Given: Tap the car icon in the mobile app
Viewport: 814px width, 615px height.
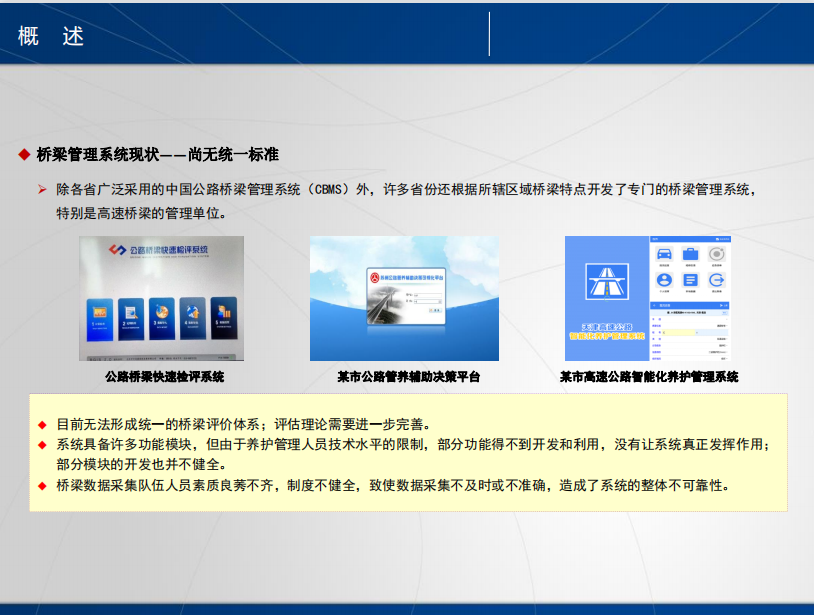Looking at the screenshot, I should click(664, 254).
